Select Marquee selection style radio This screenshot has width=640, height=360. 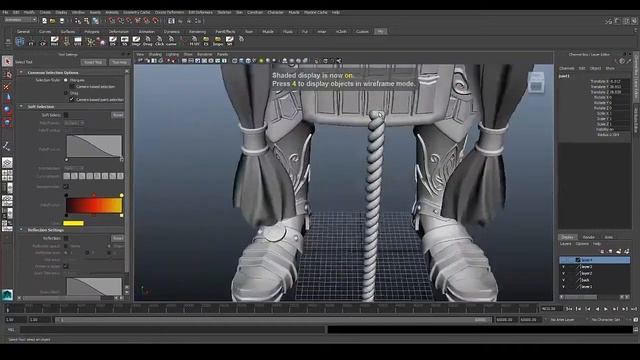(x=66, y=80)
